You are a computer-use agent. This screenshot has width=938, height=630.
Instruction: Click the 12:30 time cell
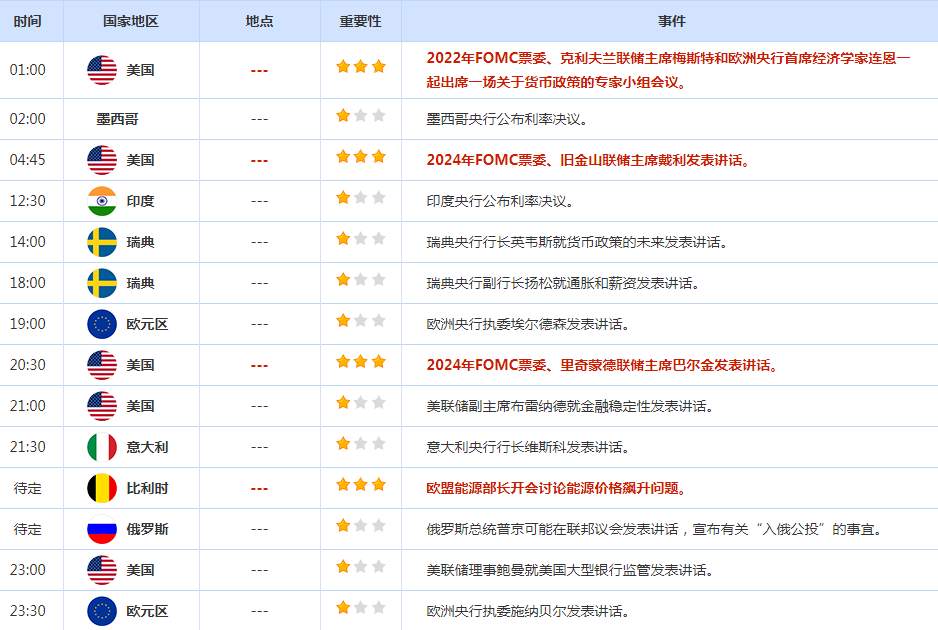[28, 201]
